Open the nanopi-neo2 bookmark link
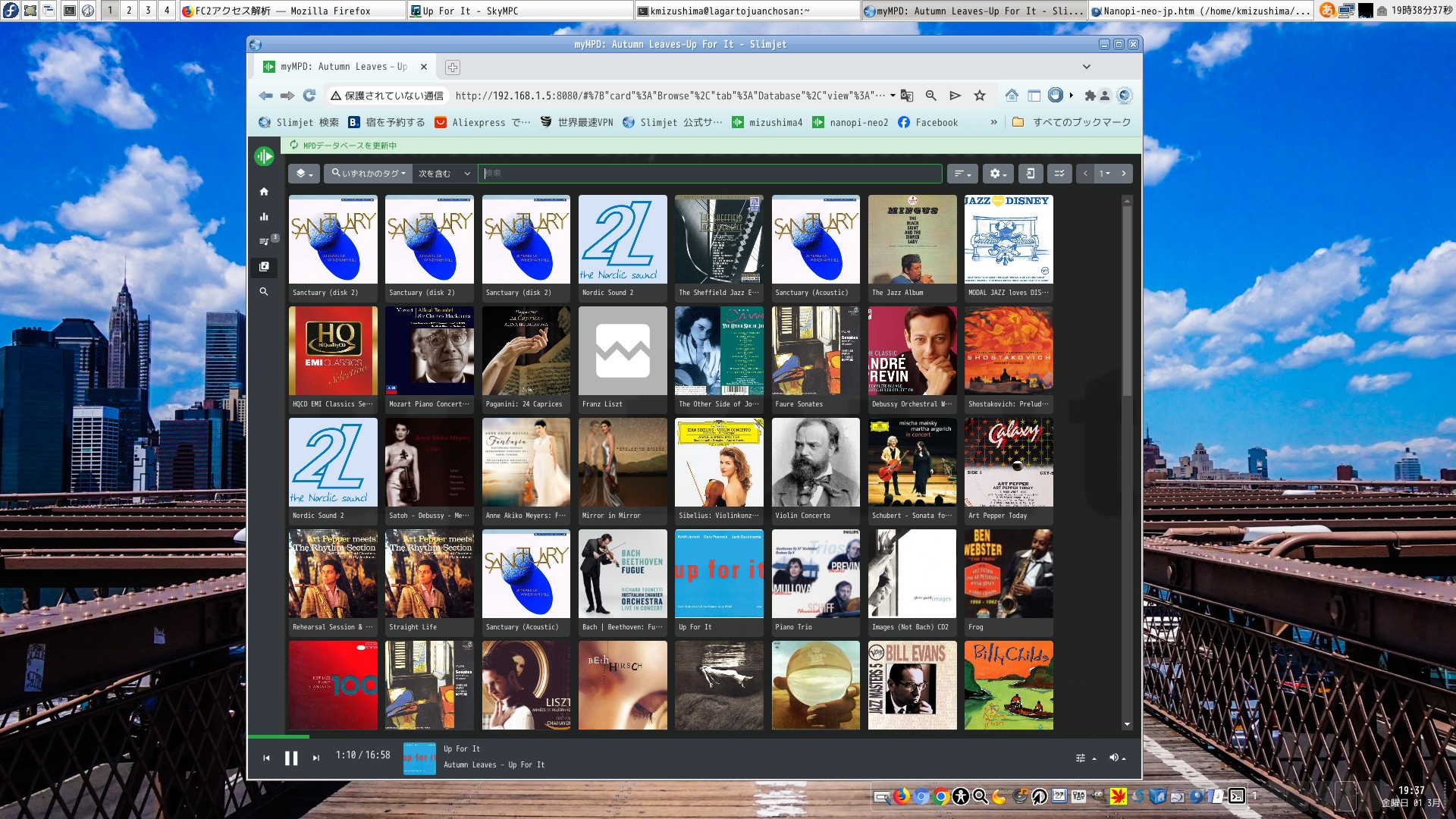 (850, 122)
